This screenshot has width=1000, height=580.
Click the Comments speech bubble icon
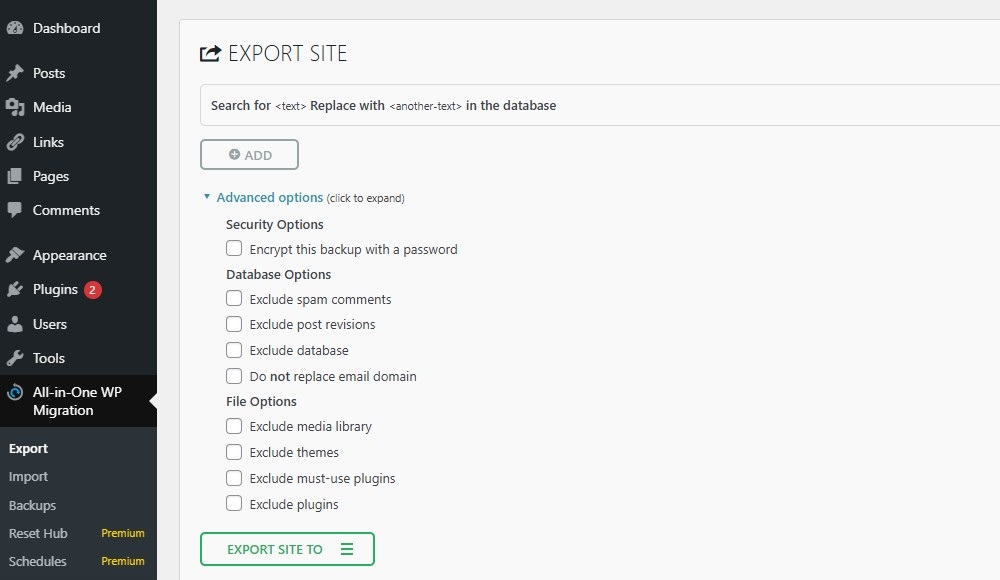(15, 210)
